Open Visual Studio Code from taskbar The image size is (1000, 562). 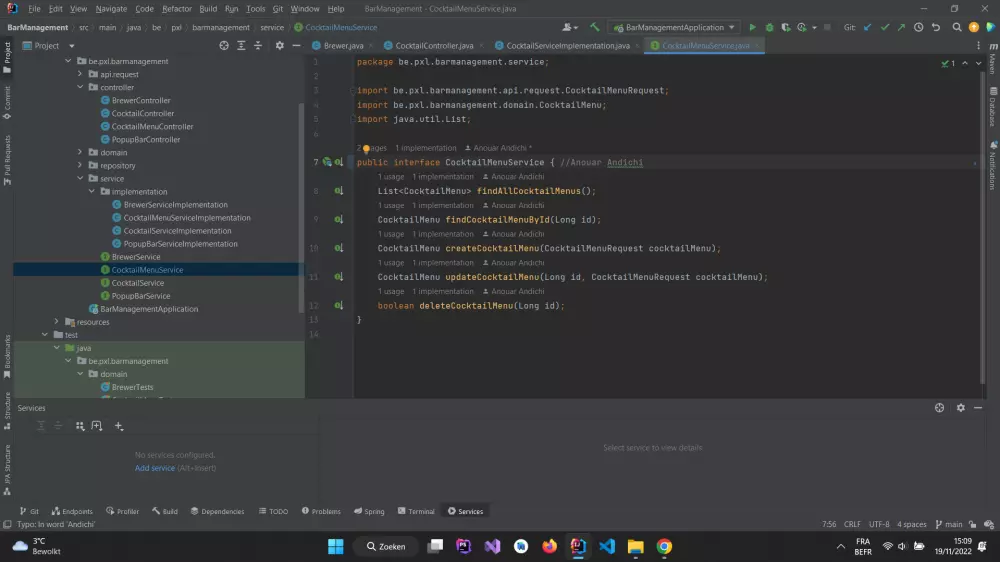(x=606, y=546)
